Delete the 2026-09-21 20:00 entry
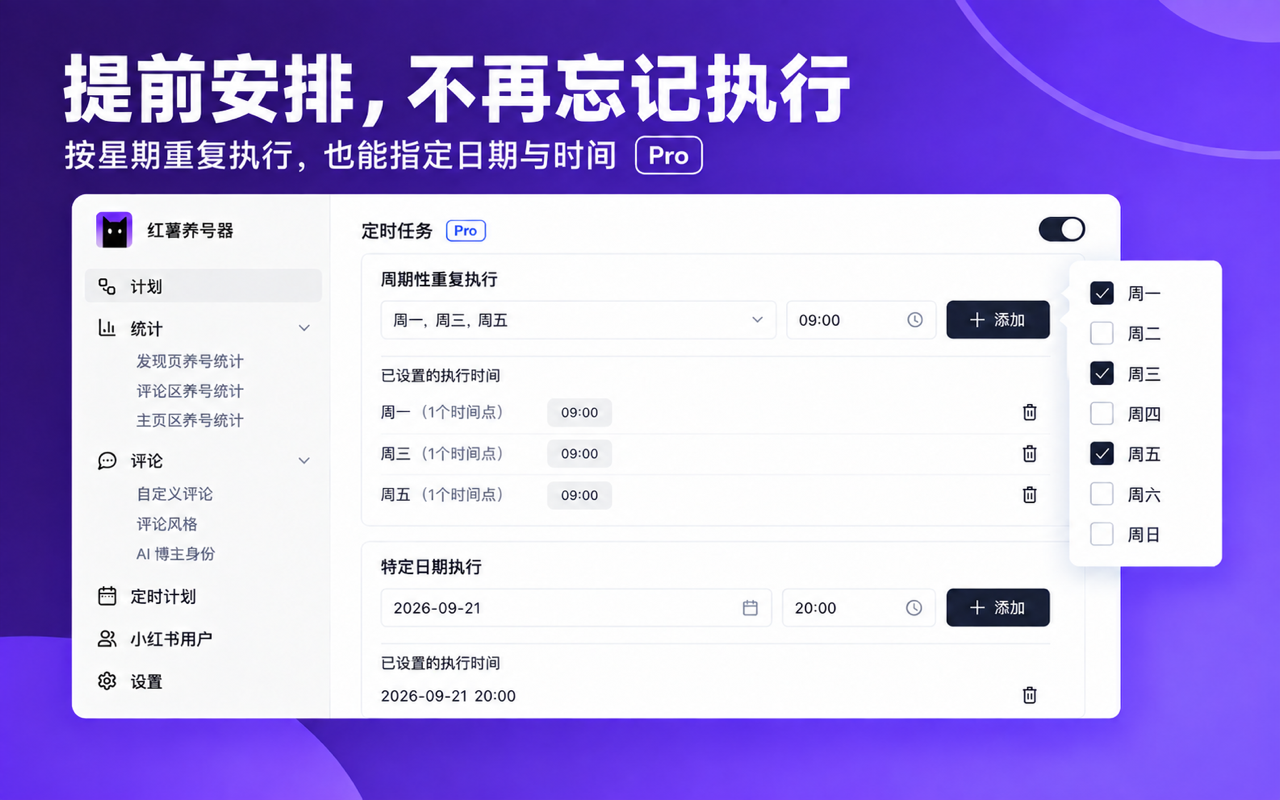The width and height of the screenshot is (1280, 800). coord(1030,695)
